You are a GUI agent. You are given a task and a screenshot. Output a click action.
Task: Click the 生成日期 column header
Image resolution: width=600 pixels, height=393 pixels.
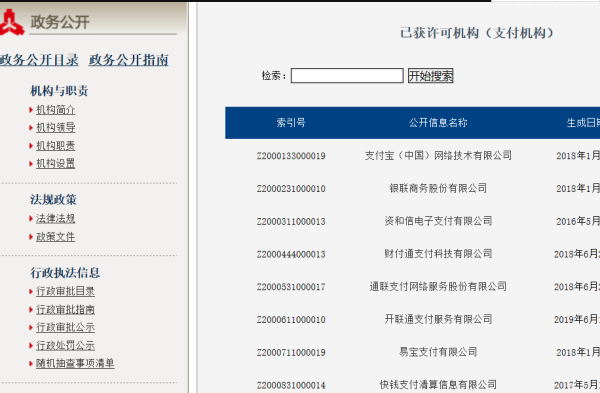coord(583,123)
